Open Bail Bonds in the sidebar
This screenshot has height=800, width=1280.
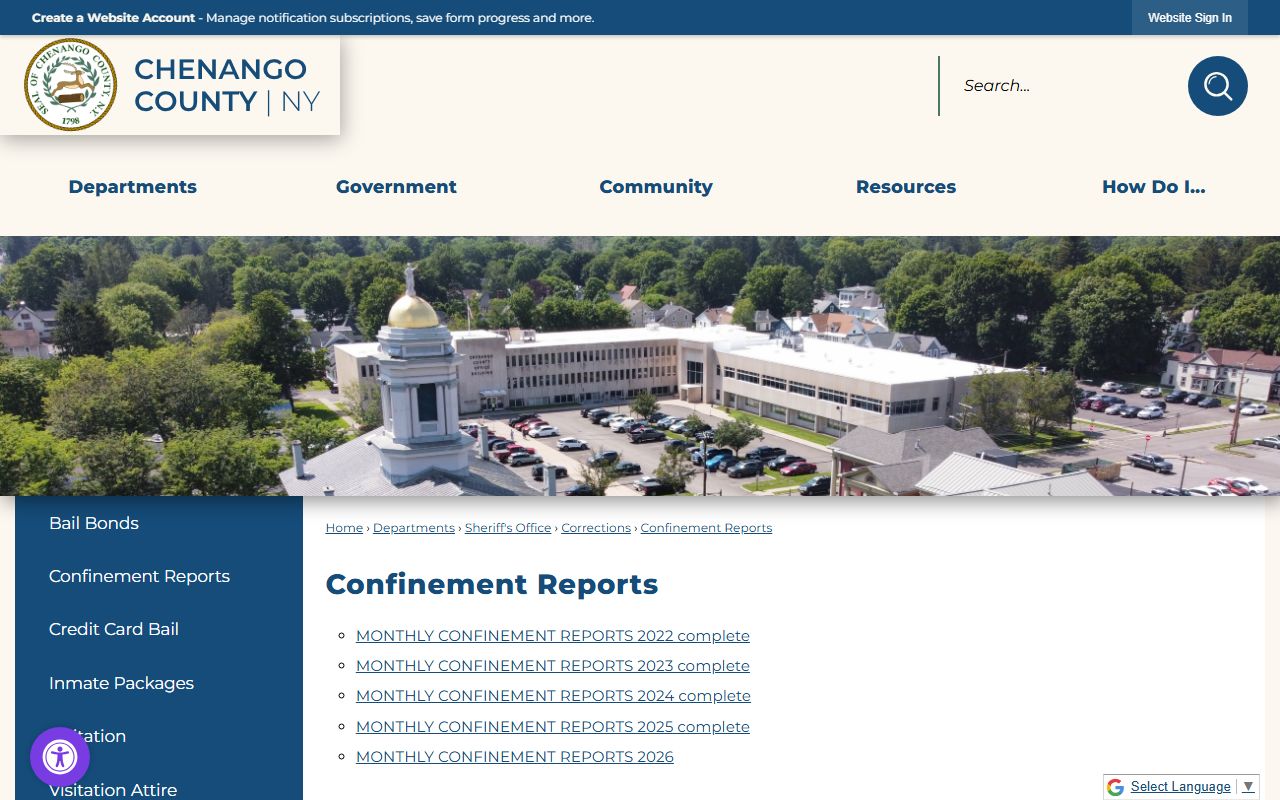pyautogui.click(x=94, y=523)
